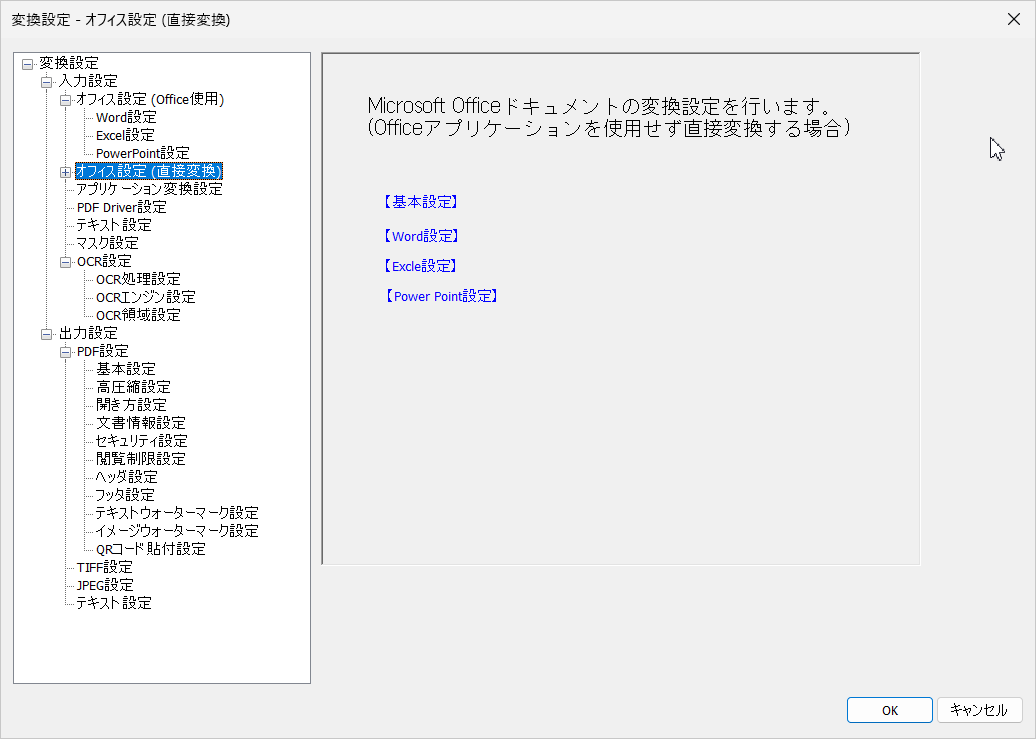1036x739 pixels.
Task: Expand the オフィス設定 (直接変換) tree node
Action: click(x=65, y=171)
